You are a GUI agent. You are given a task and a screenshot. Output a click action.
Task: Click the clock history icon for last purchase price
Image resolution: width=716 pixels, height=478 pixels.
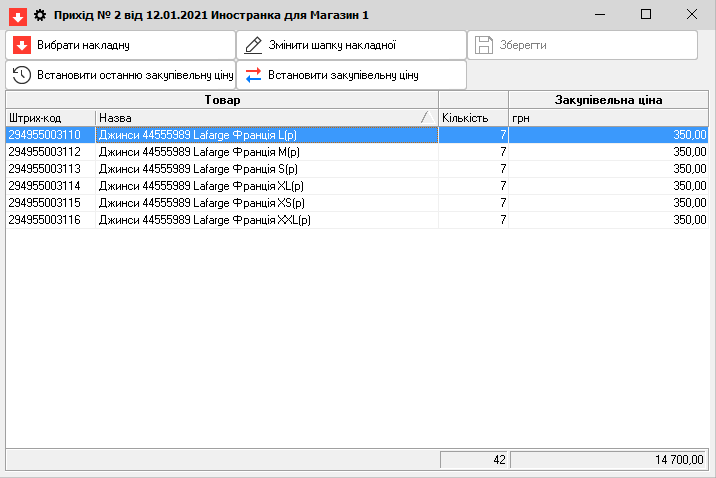(x=22, y=75)
